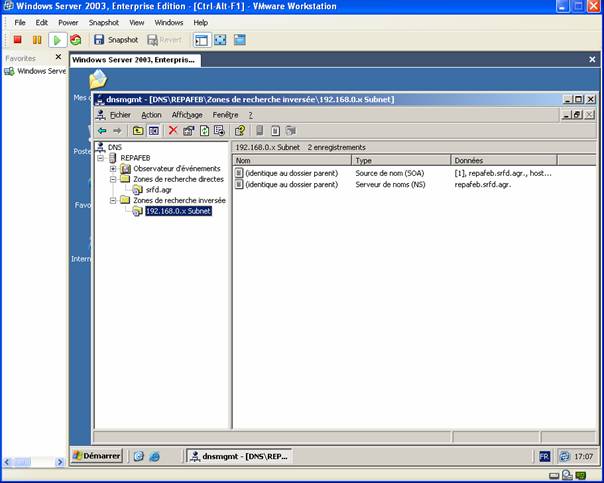
Task: Open VMware Snapshot menu
Action: click(104, 23)
